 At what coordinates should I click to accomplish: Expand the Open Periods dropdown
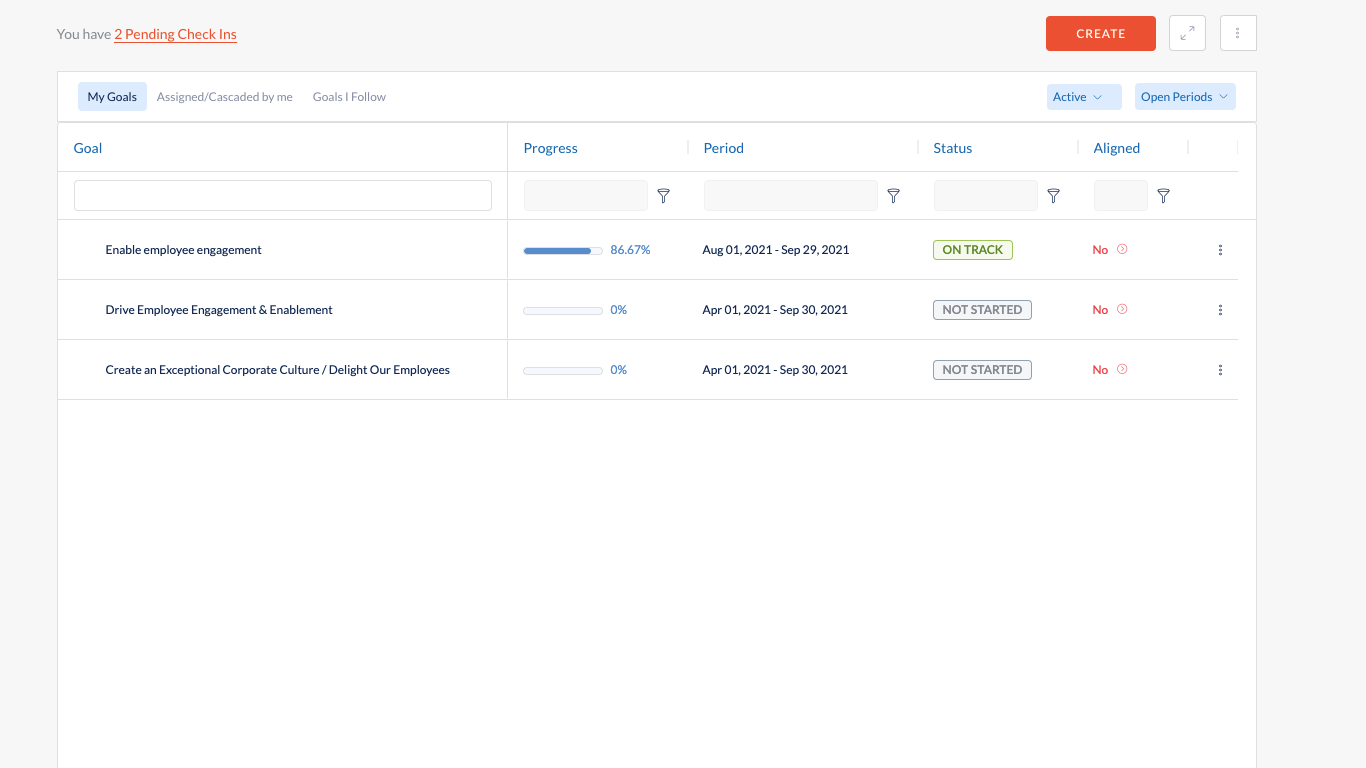(1185, 97)
